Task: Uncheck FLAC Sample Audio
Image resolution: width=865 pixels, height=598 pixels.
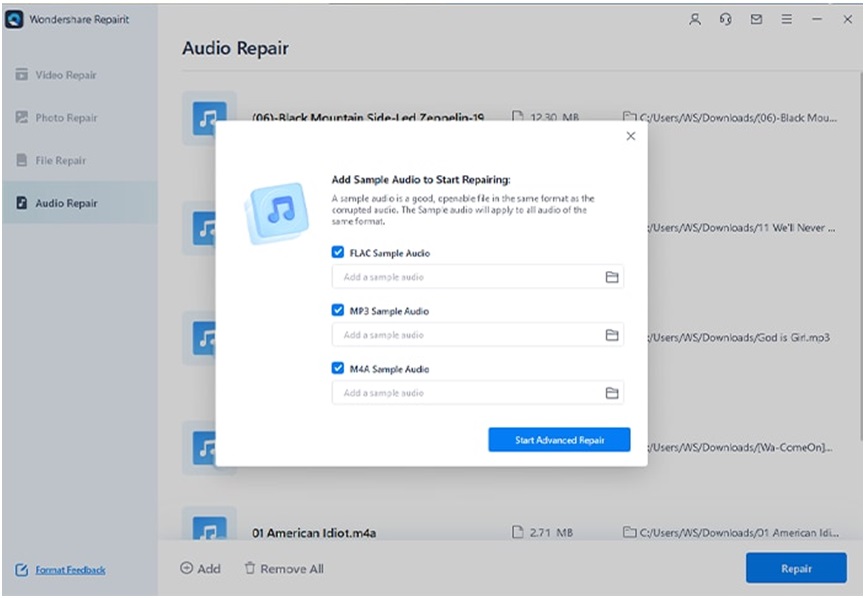Action: coord(337,253)
